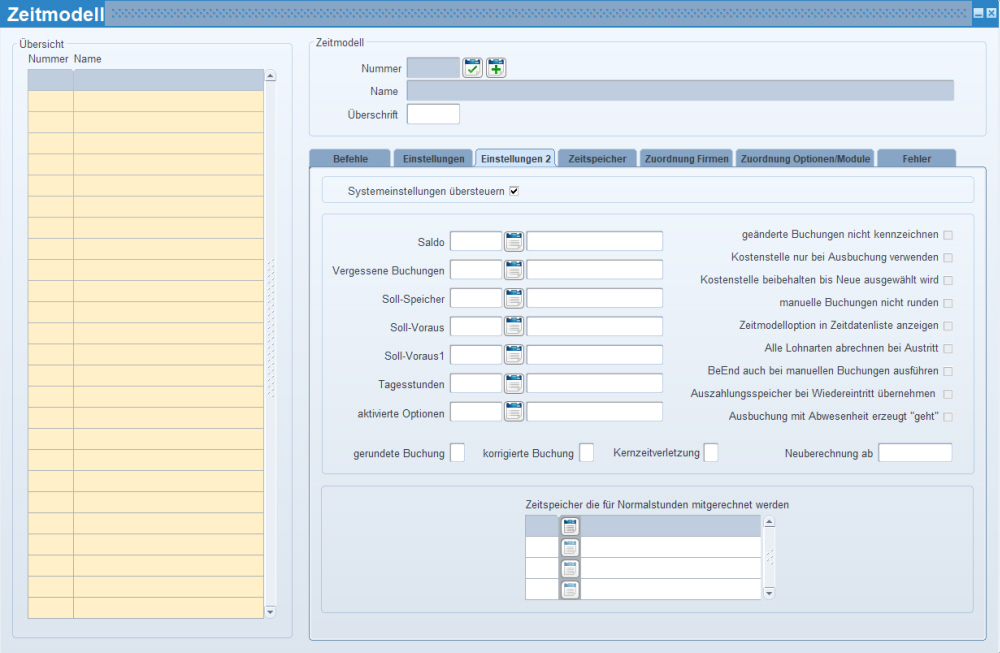Image resolution: width=1000 pixels, height=653 pixels.
Task: Click the Soll-Voraus description field
Action: [x=594, y=326]
